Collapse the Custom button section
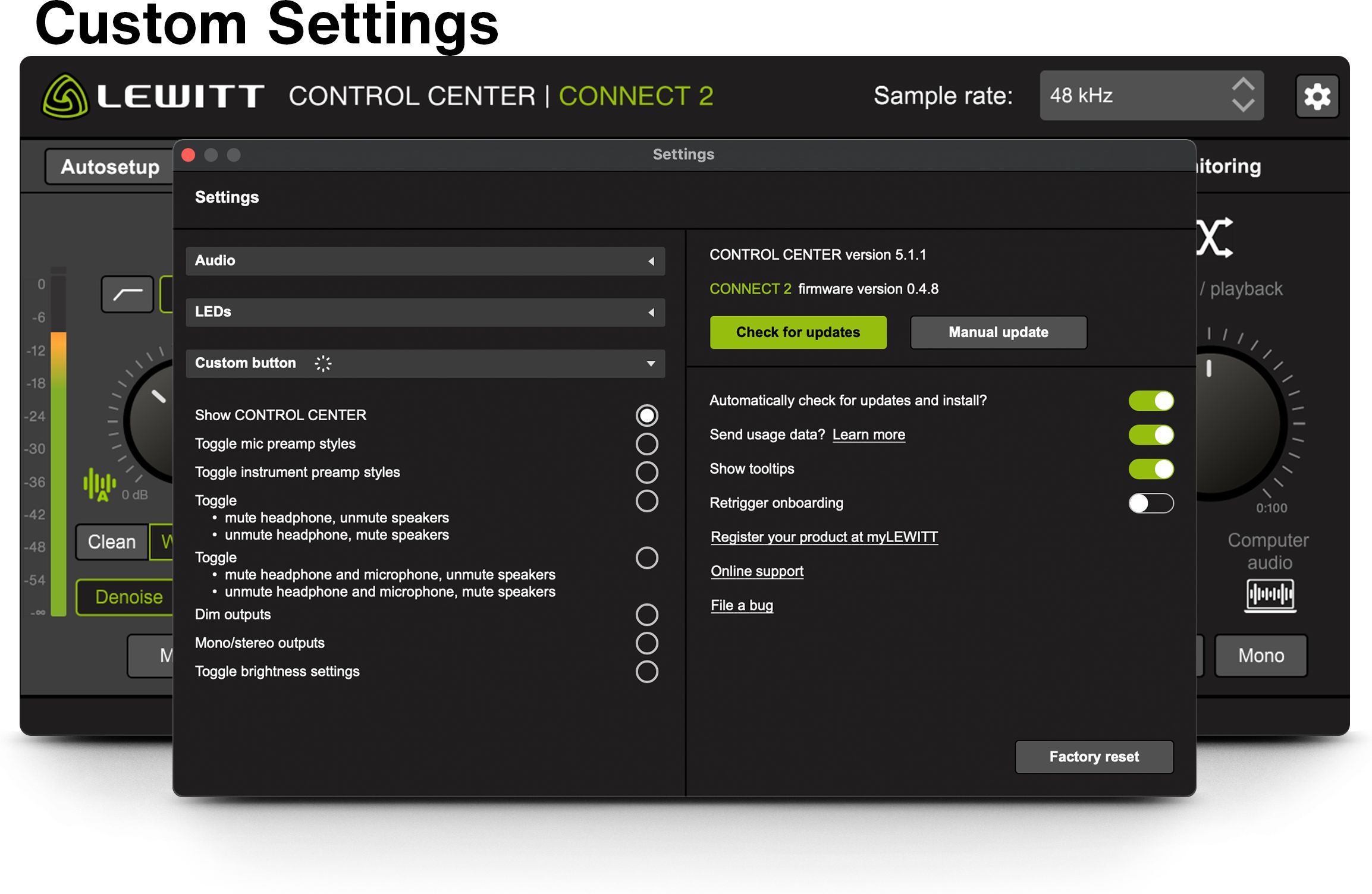This screenshot has height=894, width=1372. 651,364
